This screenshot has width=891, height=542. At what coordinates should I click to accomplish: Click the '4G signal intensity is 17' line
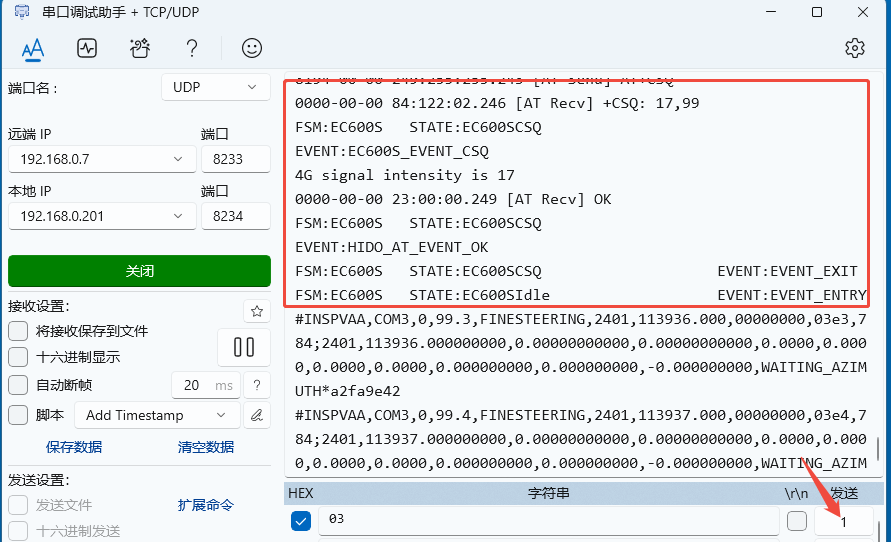pyautogui.click(x=405, y=175)
